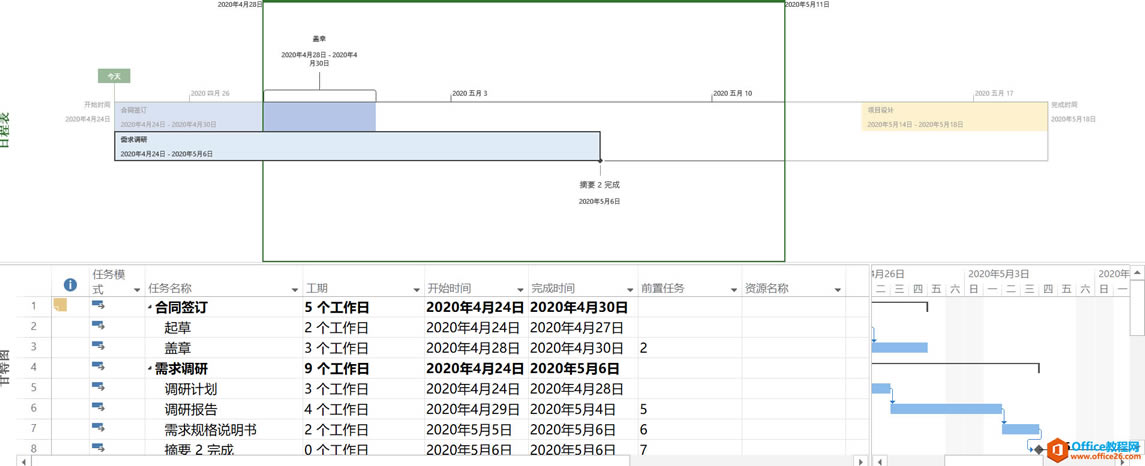Image resolution: width=1145 pixels, height=466 pixels.
Task: Select row header number 4
Action: point(34,367)
